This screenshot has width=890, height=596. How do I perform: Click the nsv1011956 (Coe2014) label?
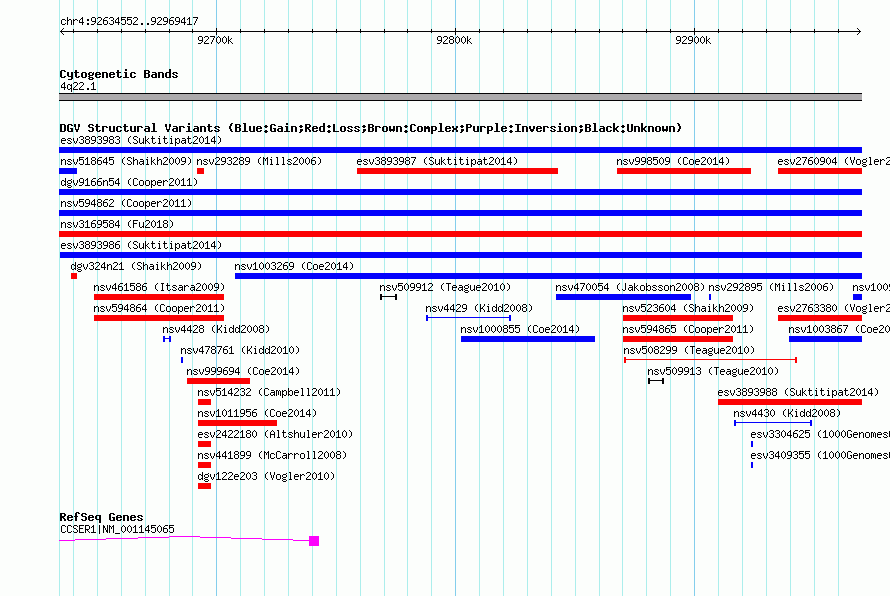257,413
